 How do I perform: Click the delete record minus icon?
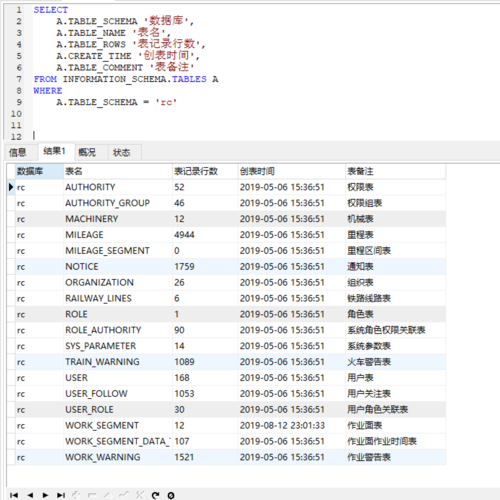92,495
